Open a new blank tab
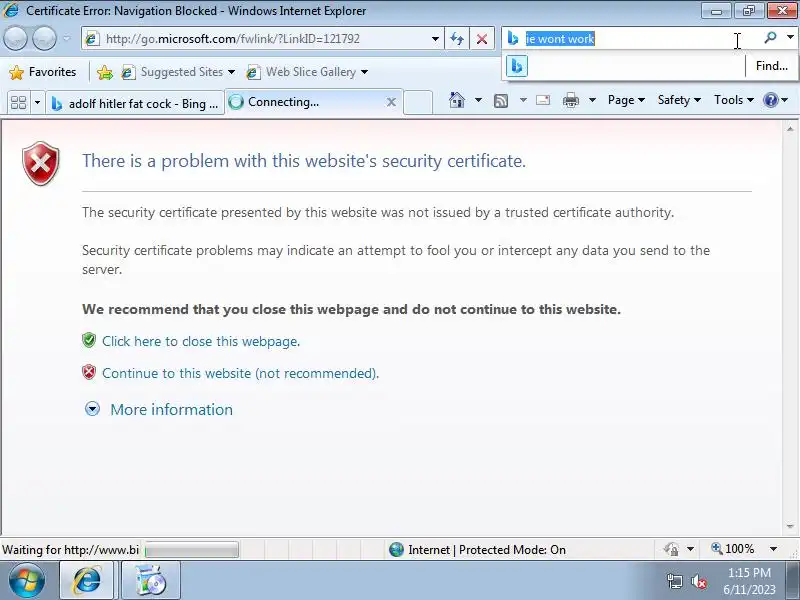This screenshot has width=800, height=600. [418, 103]
